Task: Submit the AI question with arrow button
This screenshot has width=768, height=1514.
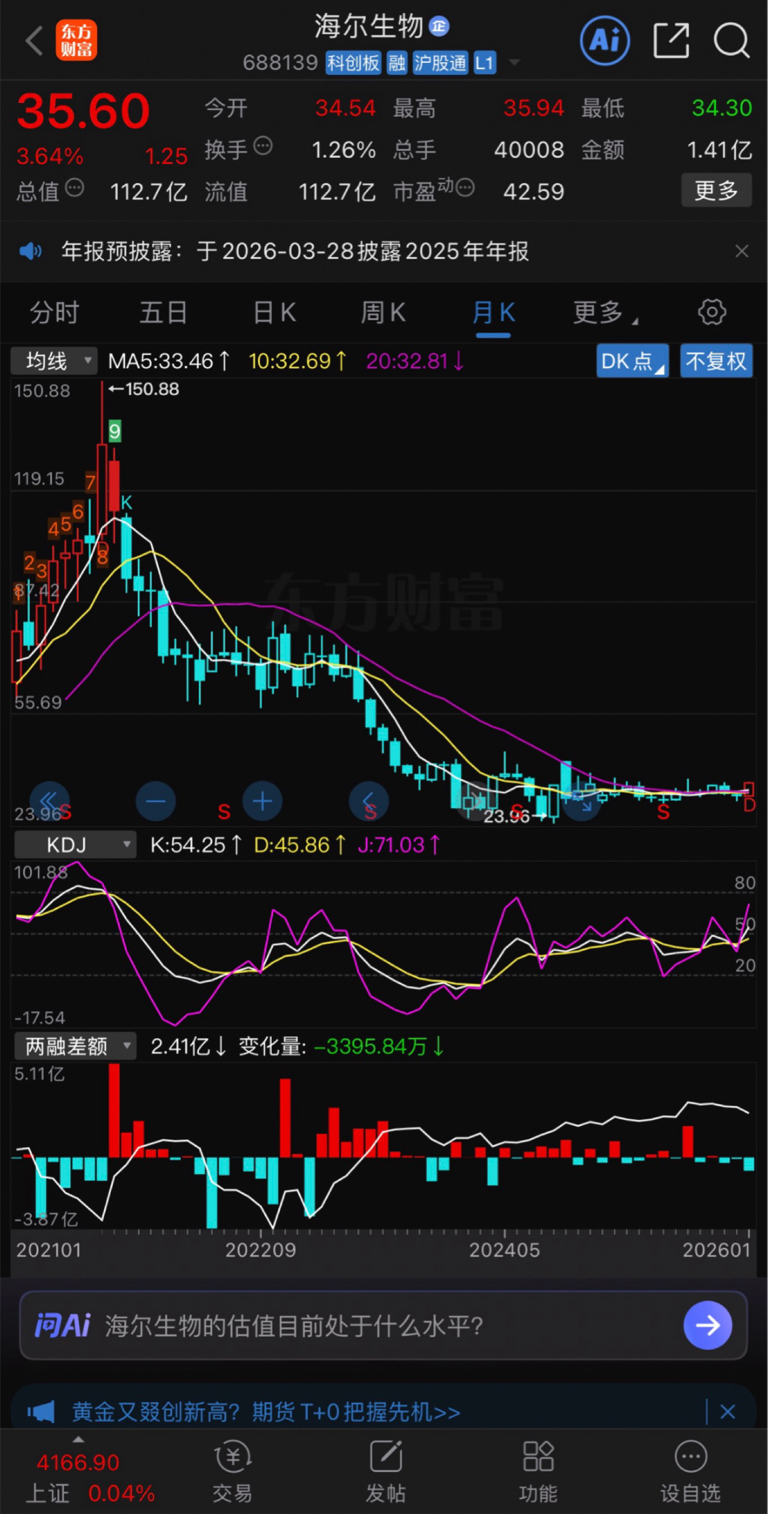Action: pos(708,1326)
